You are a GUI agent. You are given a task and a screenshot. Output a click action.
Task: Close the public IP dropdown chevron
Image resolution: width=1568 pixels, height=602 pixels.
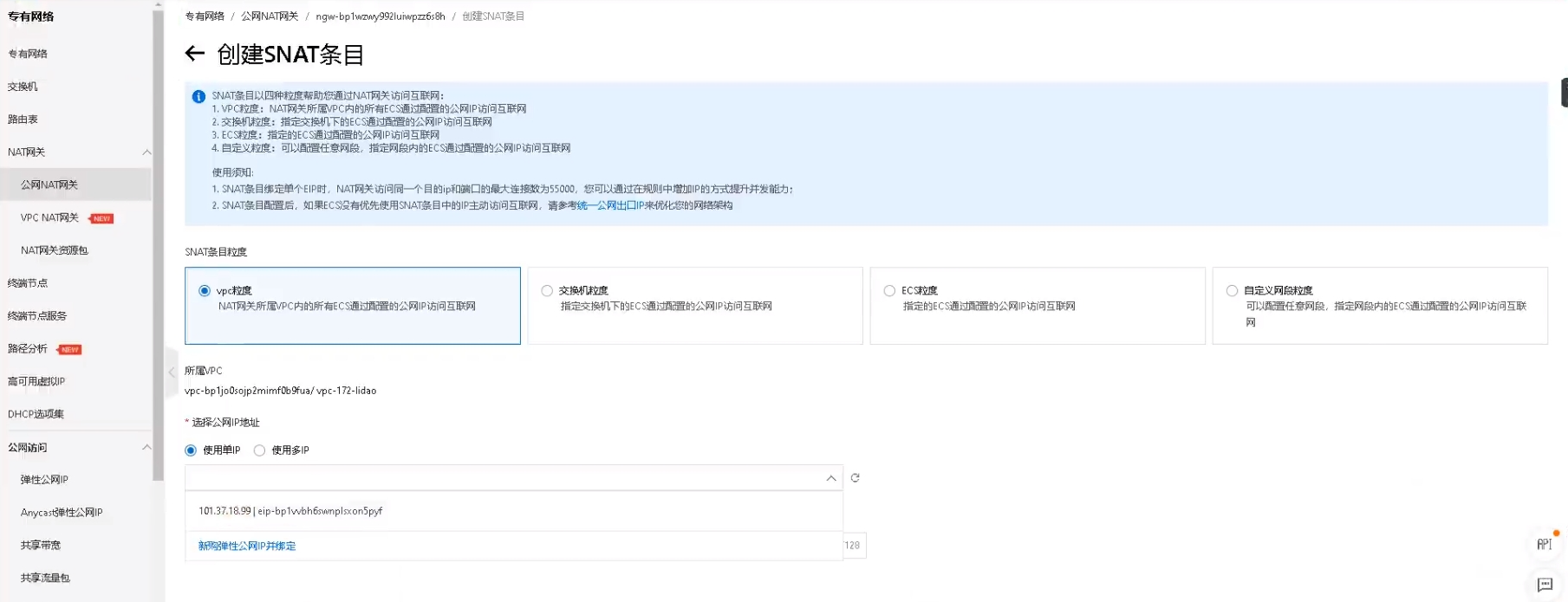click(830, 478)
